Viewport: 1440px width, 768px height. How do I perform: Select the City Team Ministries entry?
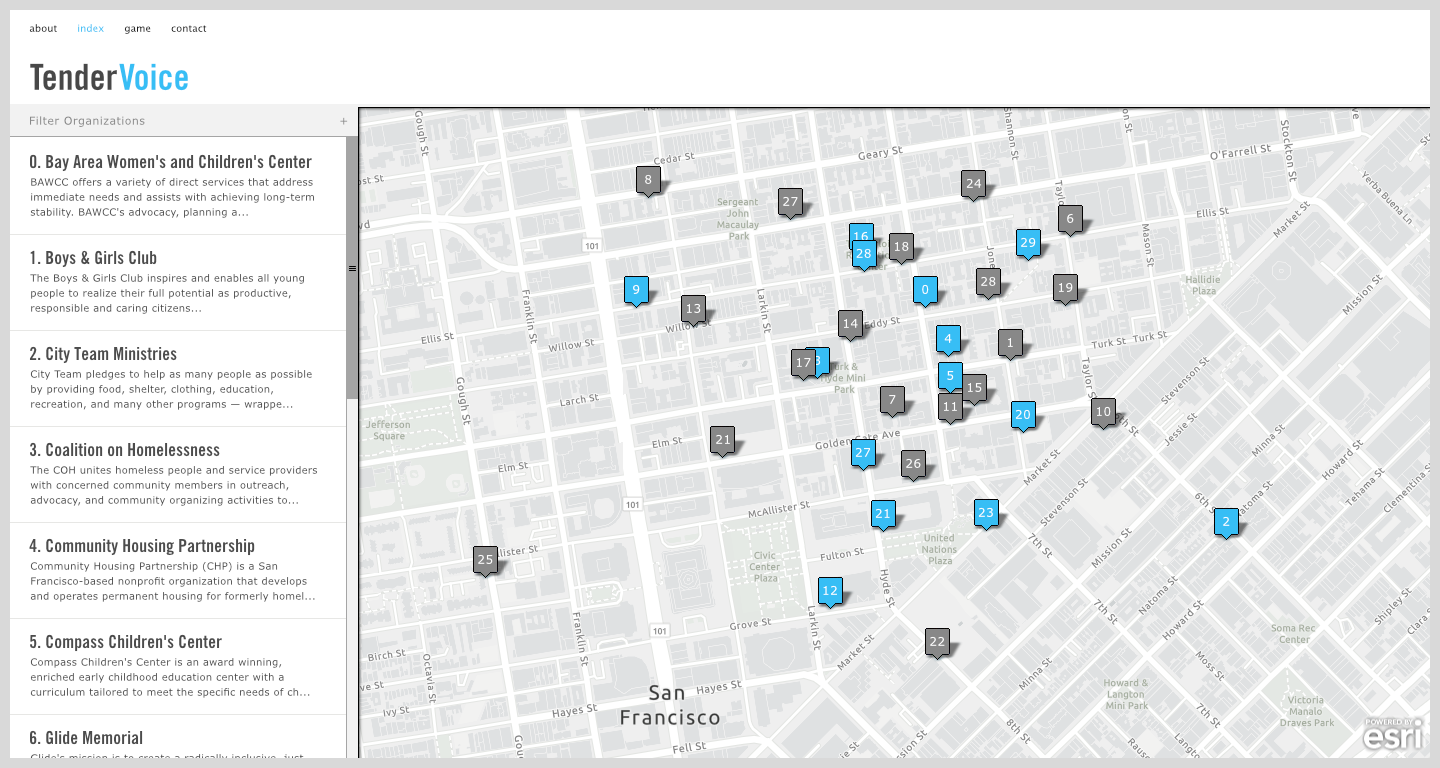pyautogui.click(x=178, y=379)
